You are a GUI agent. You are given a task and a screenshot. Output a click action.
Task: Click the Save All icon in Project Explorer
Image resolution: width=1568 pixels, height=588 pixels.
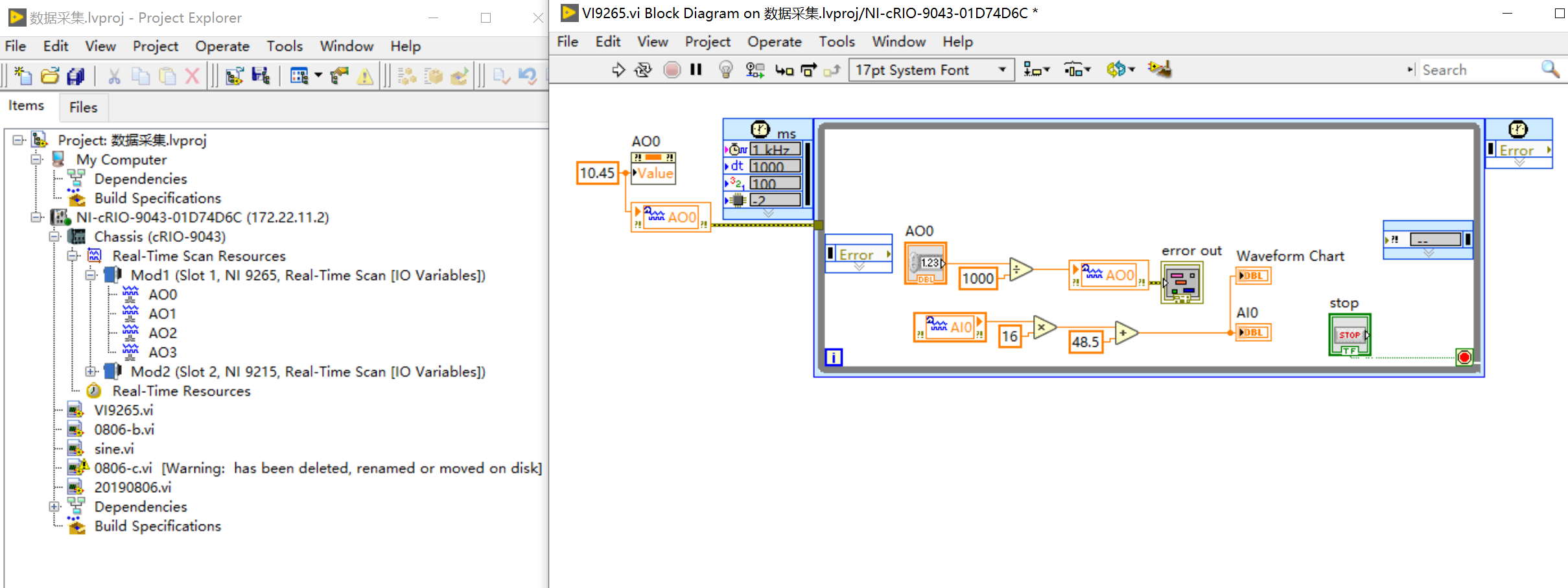click(76, 75)
